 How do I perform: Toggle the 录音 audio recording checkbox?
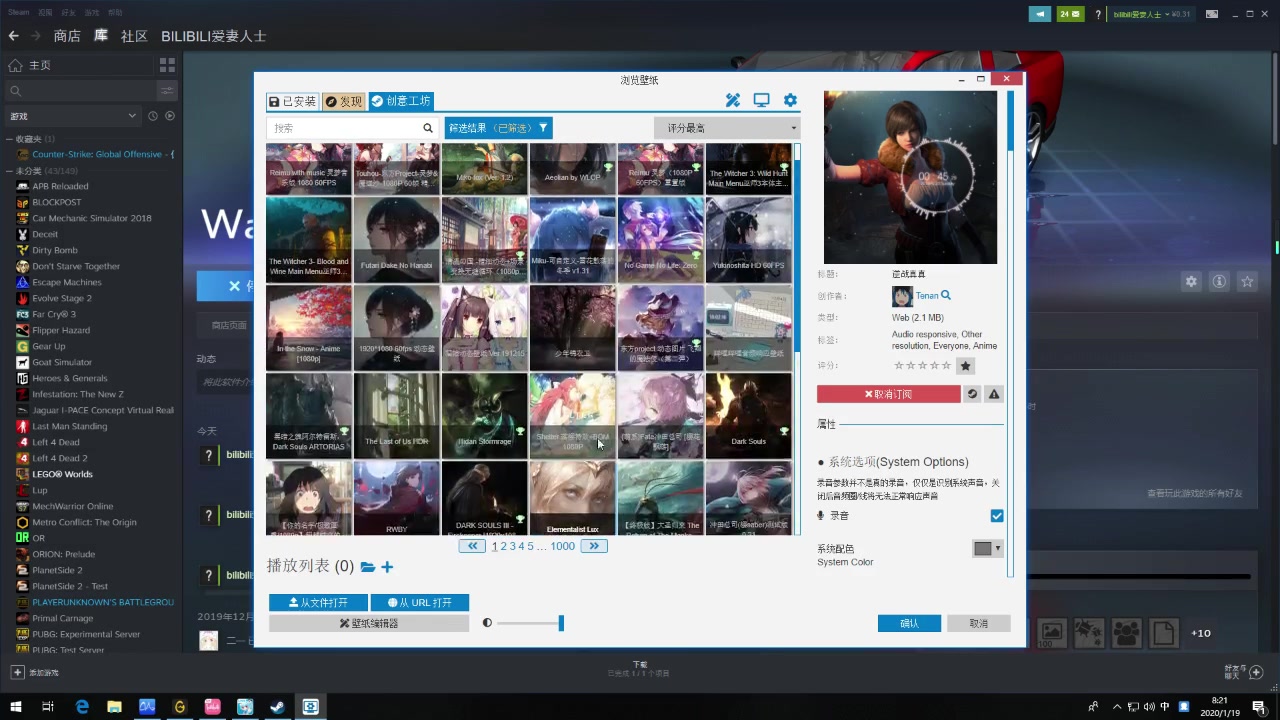tap(997, 516)
